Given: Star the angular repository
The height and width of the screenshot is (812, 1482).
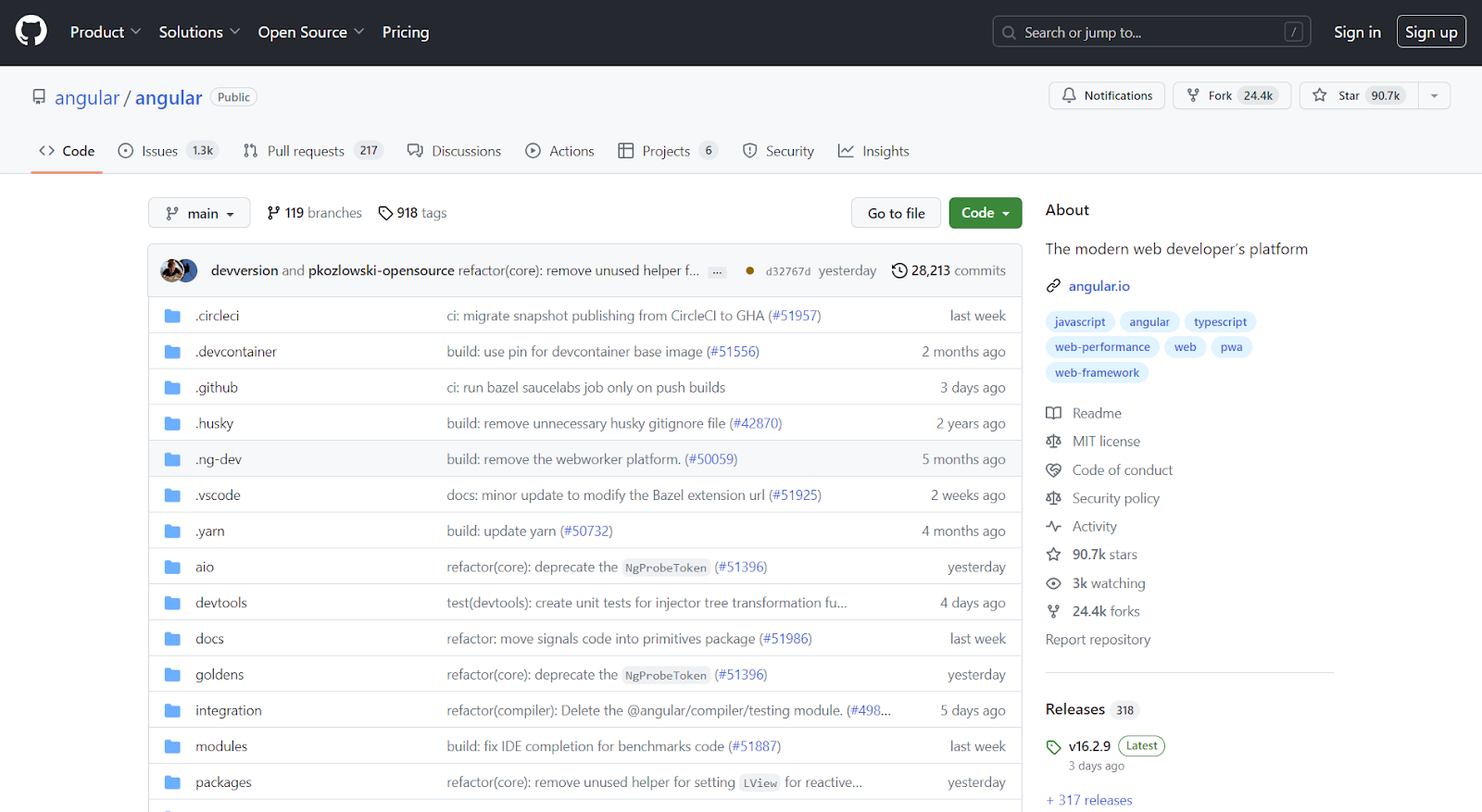Looking at the screenshot, I should coord(1360,95).
